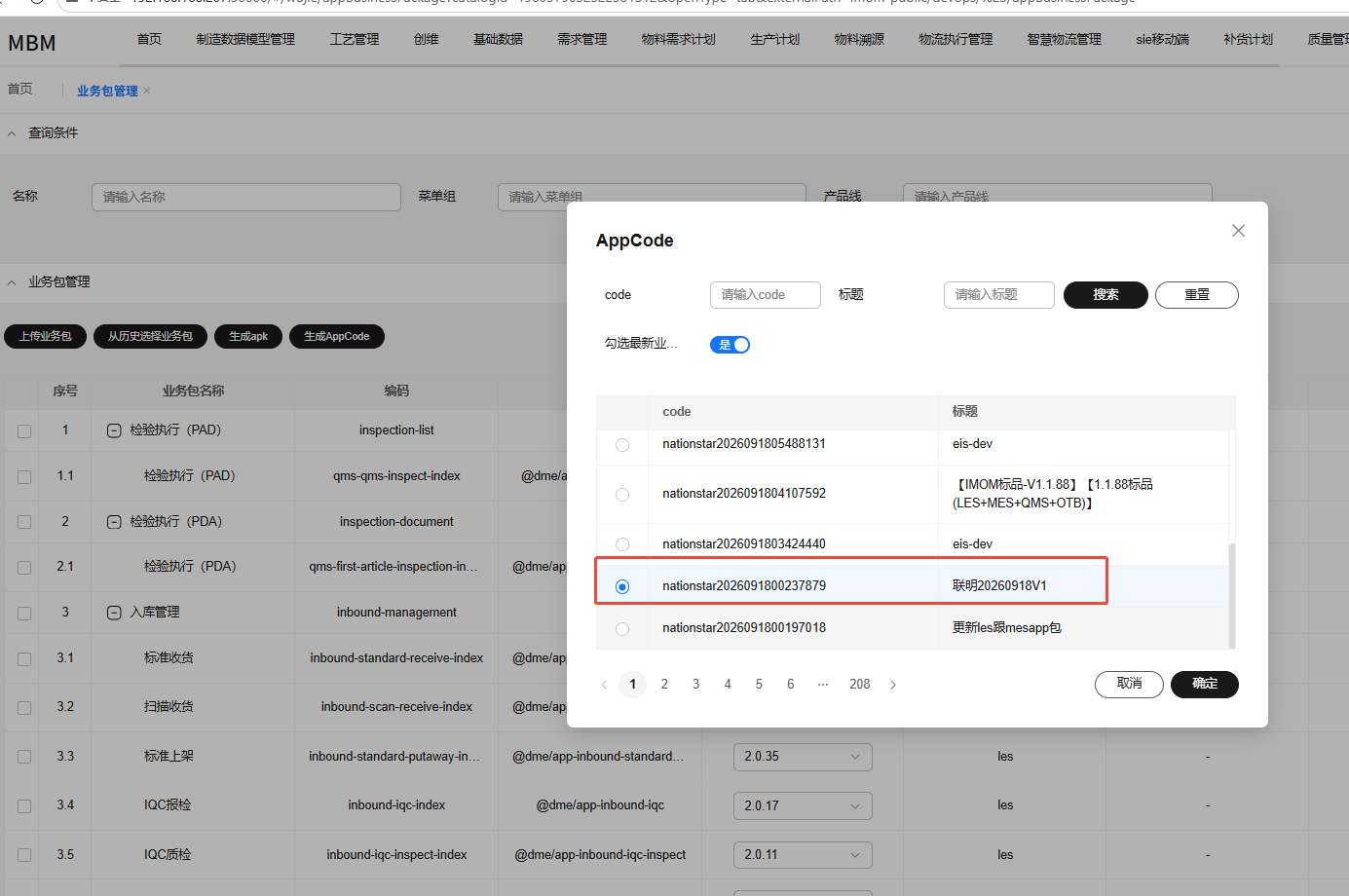The width and height of the screenshot is (1349, 896).
Task: Select radio for nationstar2026091804107592
Action: (x=622, y=495)
